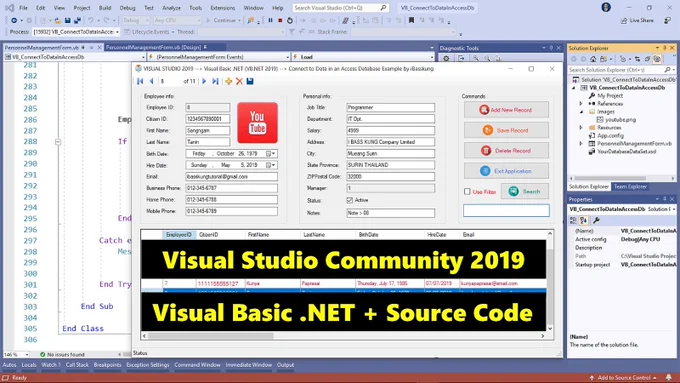Open notifications bell in status bar
Screen dimensions: 680x383
[x=669, y=377]
